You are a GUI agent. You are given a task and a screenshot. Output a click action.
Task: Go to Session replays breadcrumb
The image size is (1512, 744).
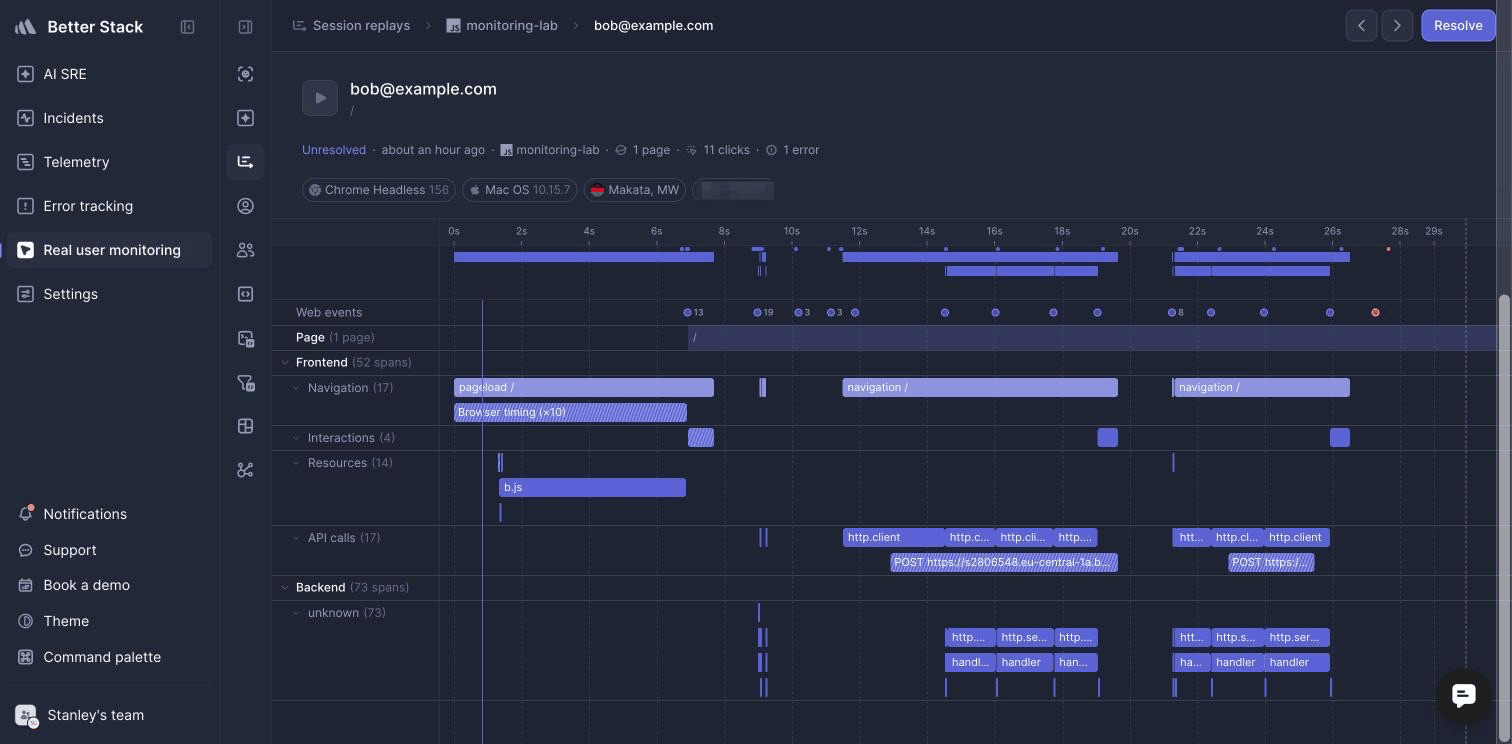(351, 26)
